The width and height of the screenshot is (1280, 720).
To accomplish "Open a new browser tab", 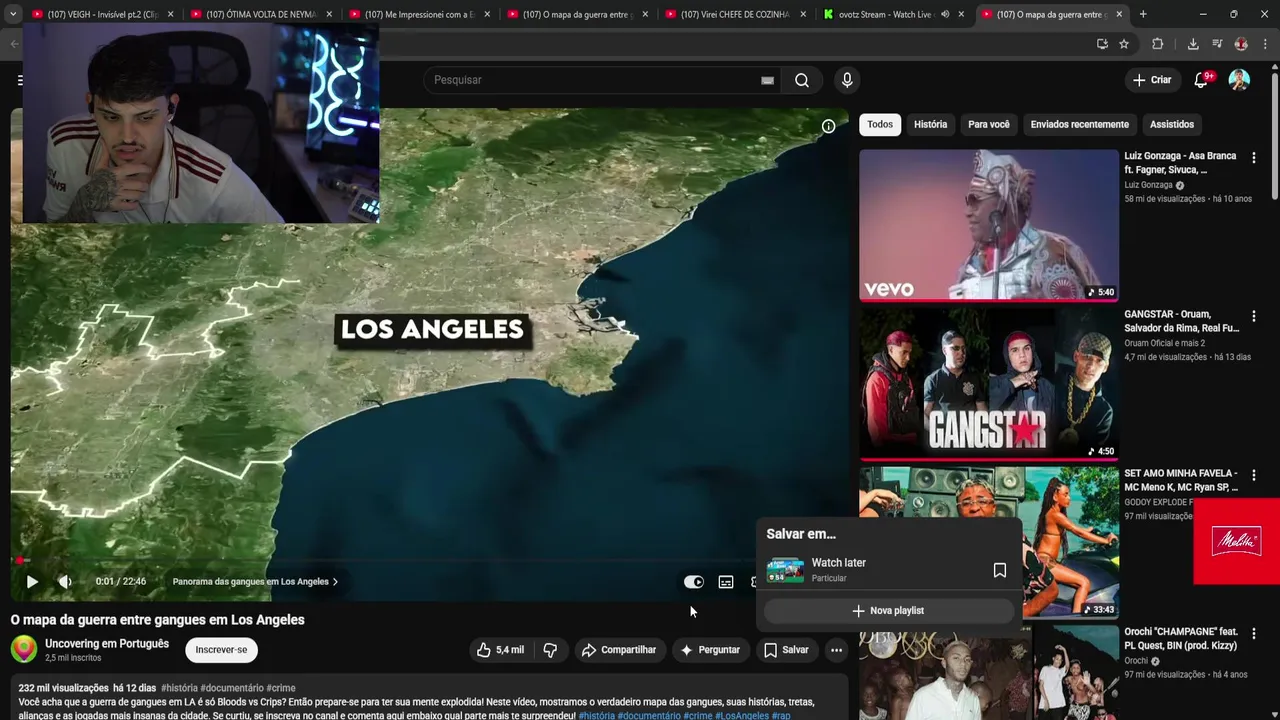I will (1143, 14).
